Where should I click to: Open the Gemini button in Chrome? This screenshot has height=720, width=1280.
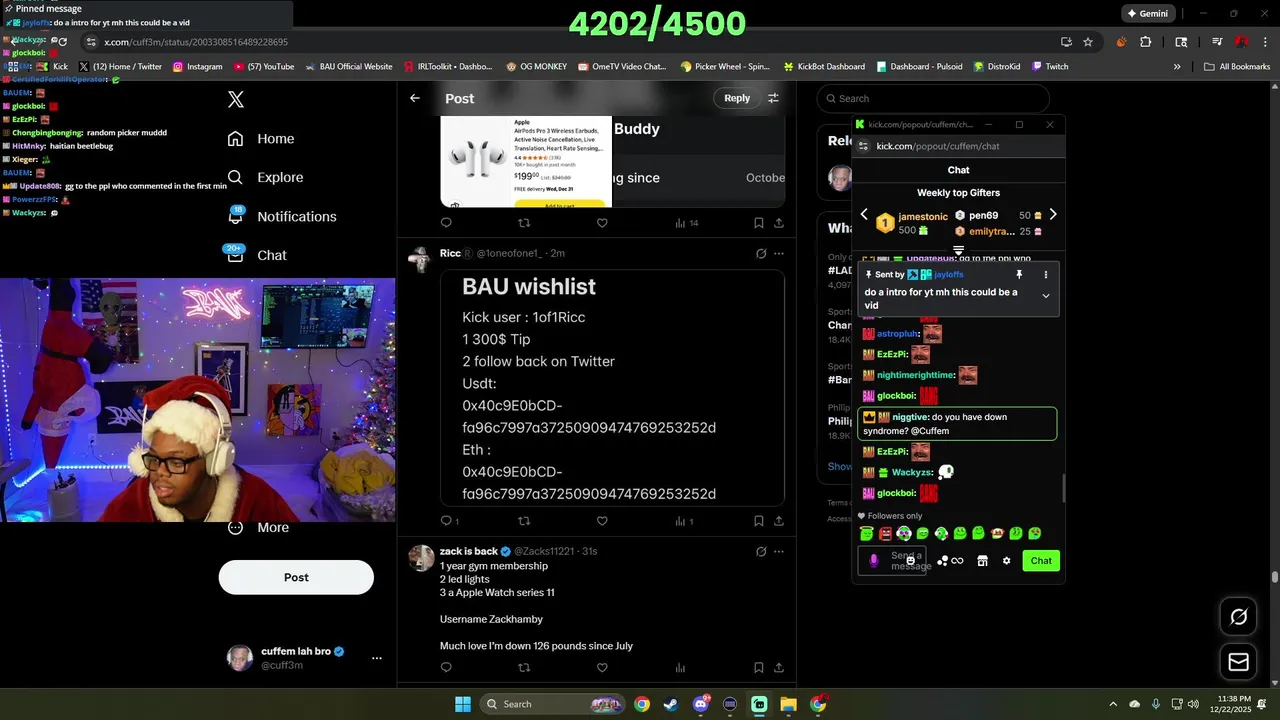[1147, 14]
